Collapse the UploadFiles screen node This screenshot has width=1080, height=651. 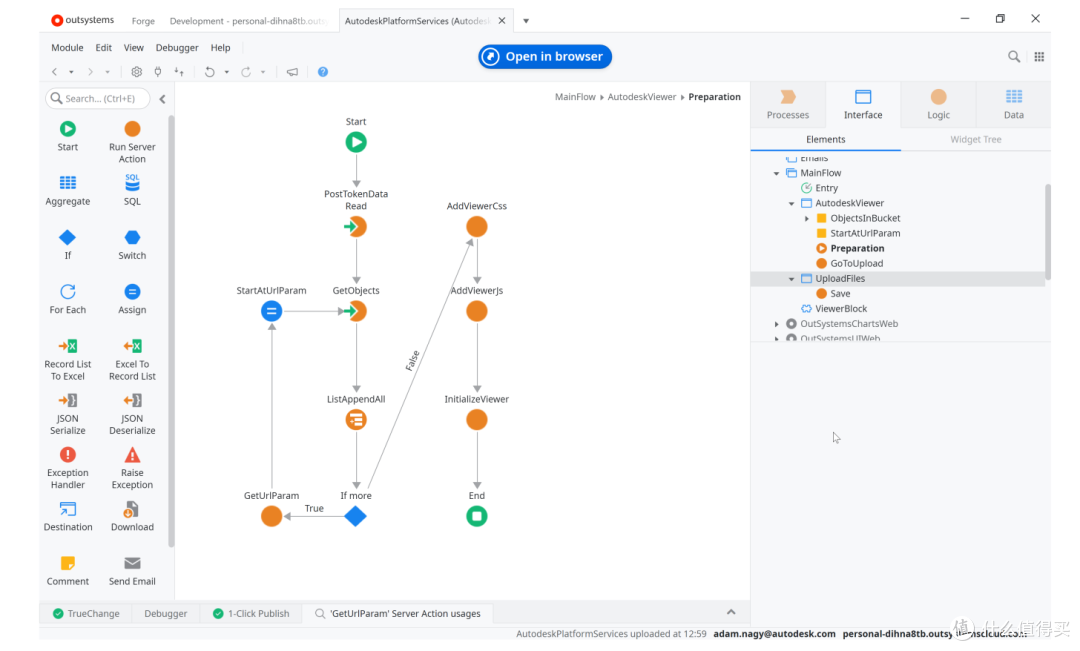[792, 279]
